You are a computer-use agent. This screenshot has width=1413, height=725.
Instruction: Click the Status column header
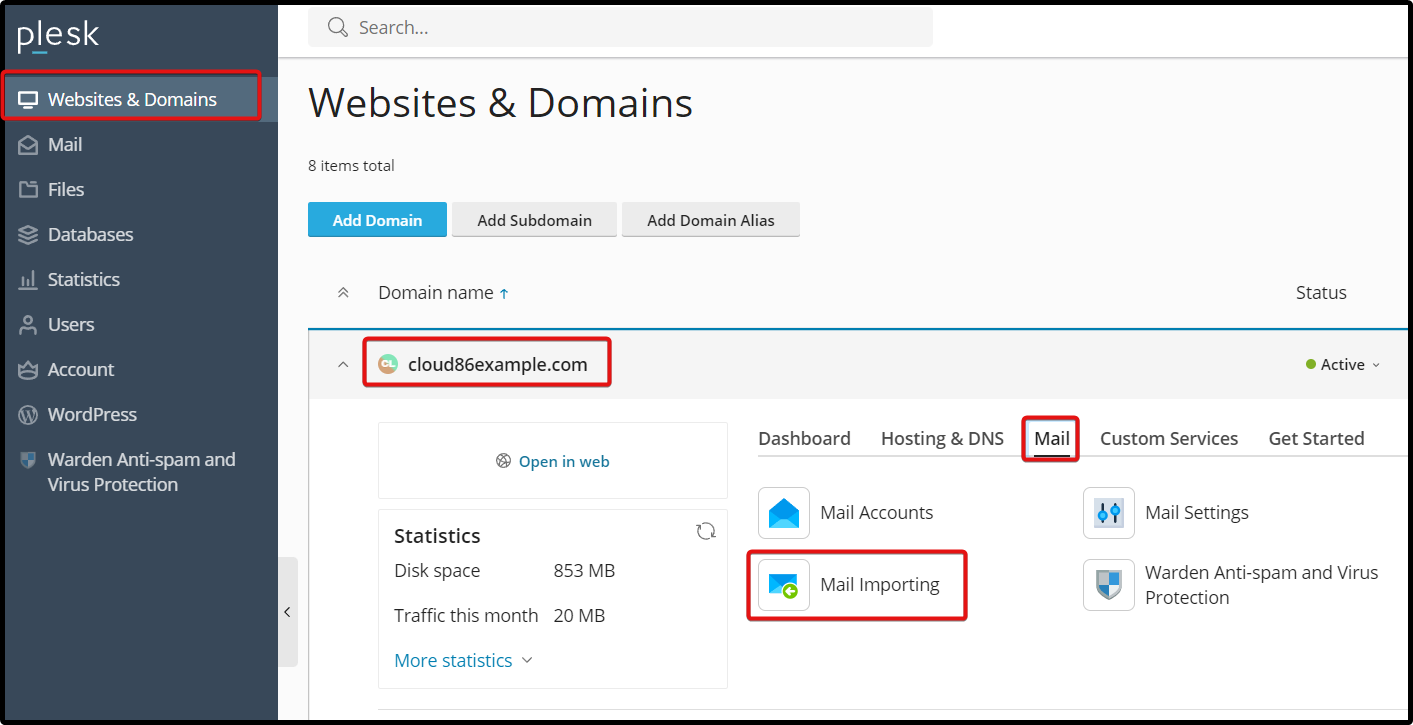[1321, 293]
